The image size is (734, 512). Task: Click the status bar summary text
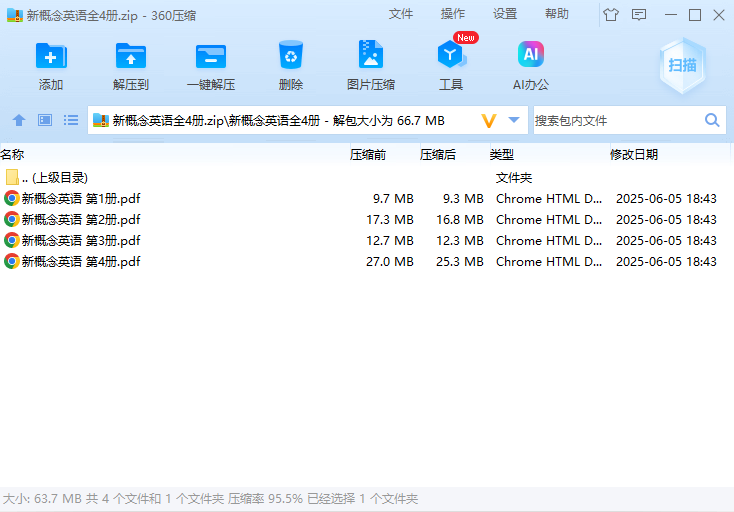(210, 498)
